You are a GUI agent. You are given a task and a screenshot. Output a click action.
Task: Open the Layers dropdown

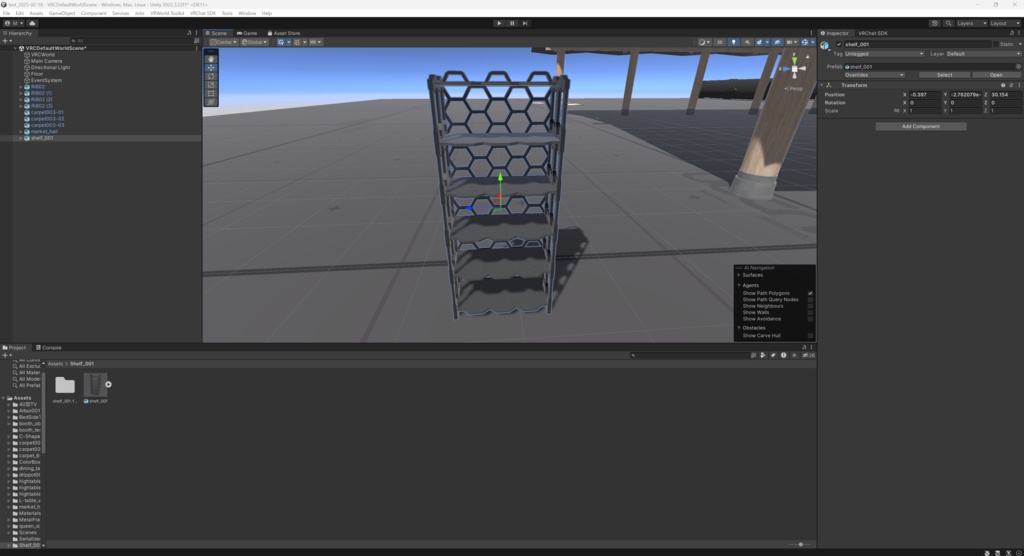(x=971, y=23)
